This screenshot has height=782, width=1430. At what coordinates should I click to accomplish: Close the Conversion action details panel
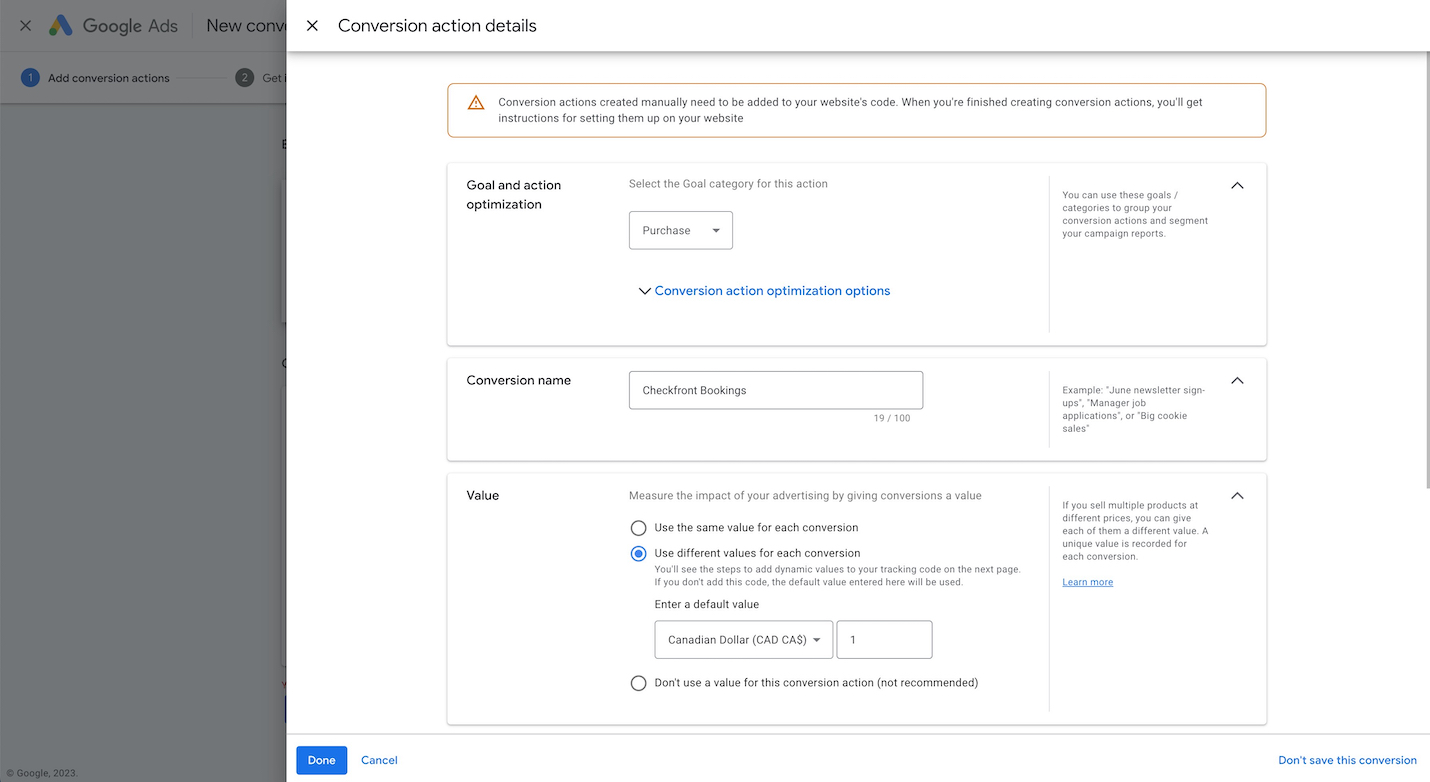pyautogui.click(x=312, y=26)
